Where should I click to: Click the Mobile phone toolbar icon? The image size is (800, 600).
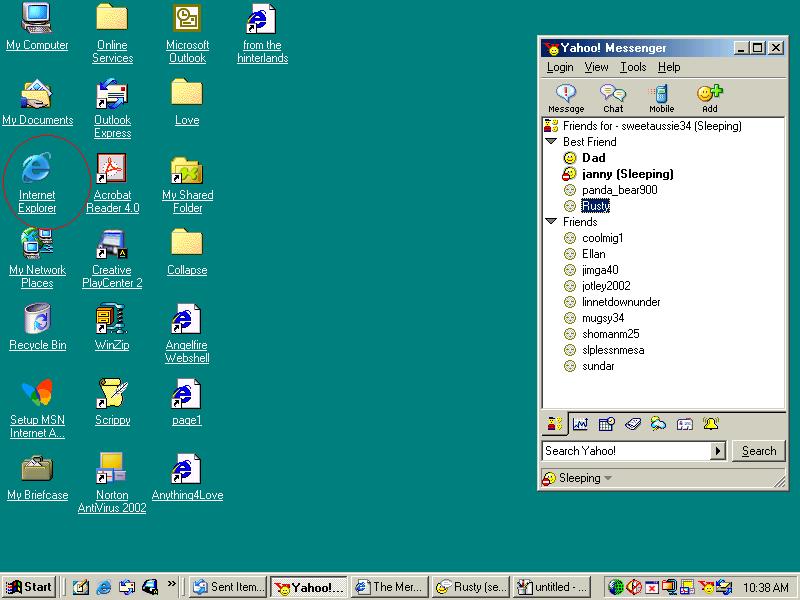point(661,97)
